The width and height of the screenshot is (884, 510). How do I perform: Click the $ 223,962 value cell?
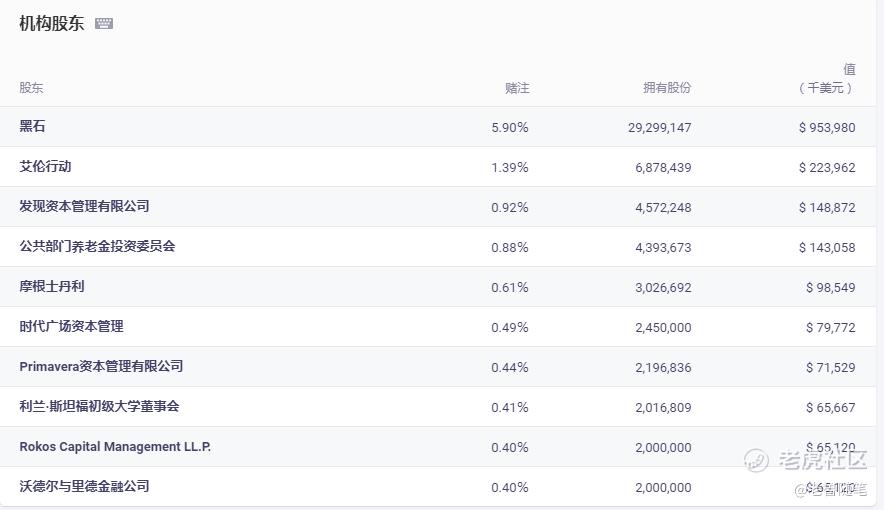click(x=827, y=168)
